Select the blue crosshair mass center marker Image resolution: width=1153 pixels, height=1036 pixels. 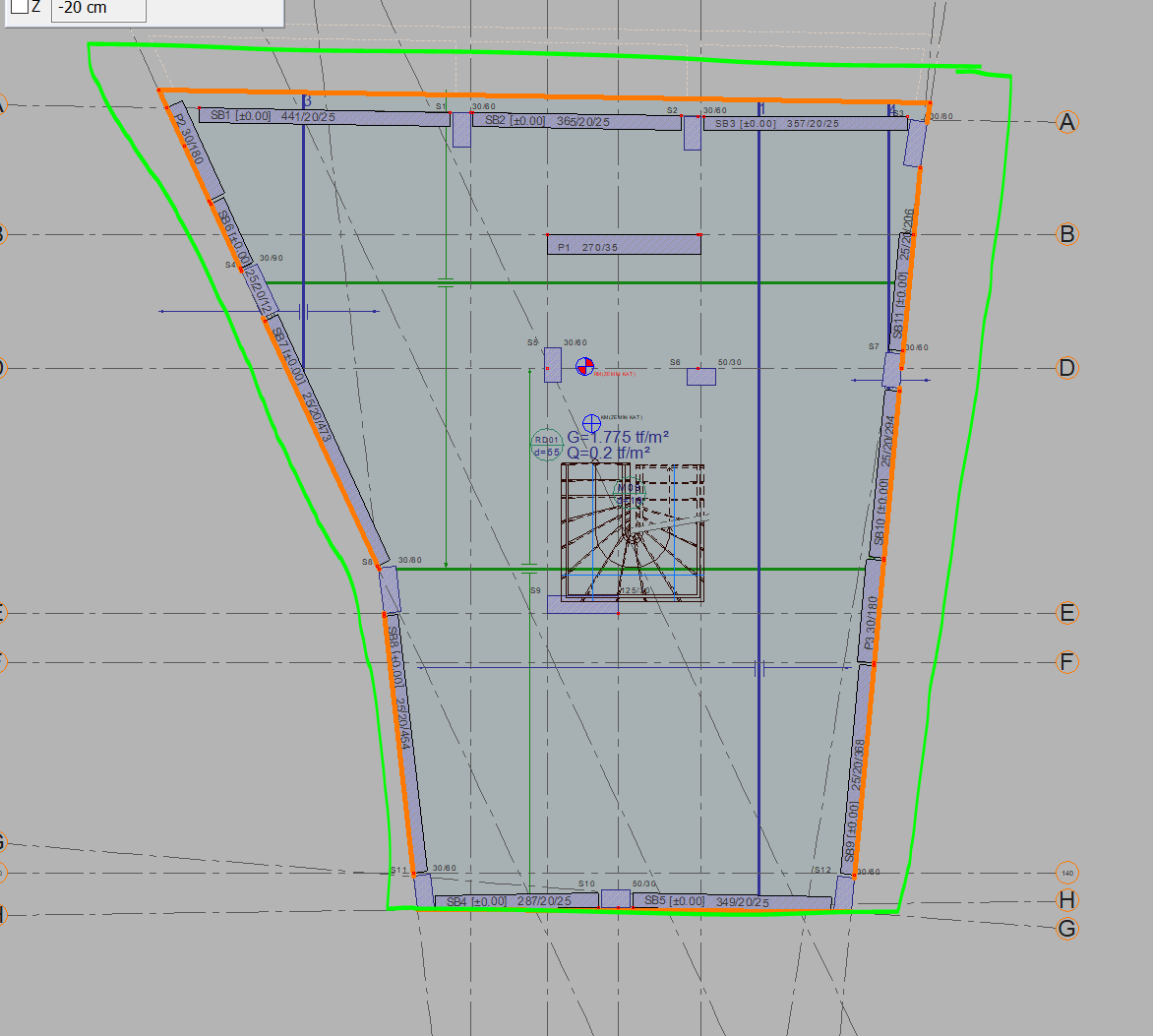point(591,421)
